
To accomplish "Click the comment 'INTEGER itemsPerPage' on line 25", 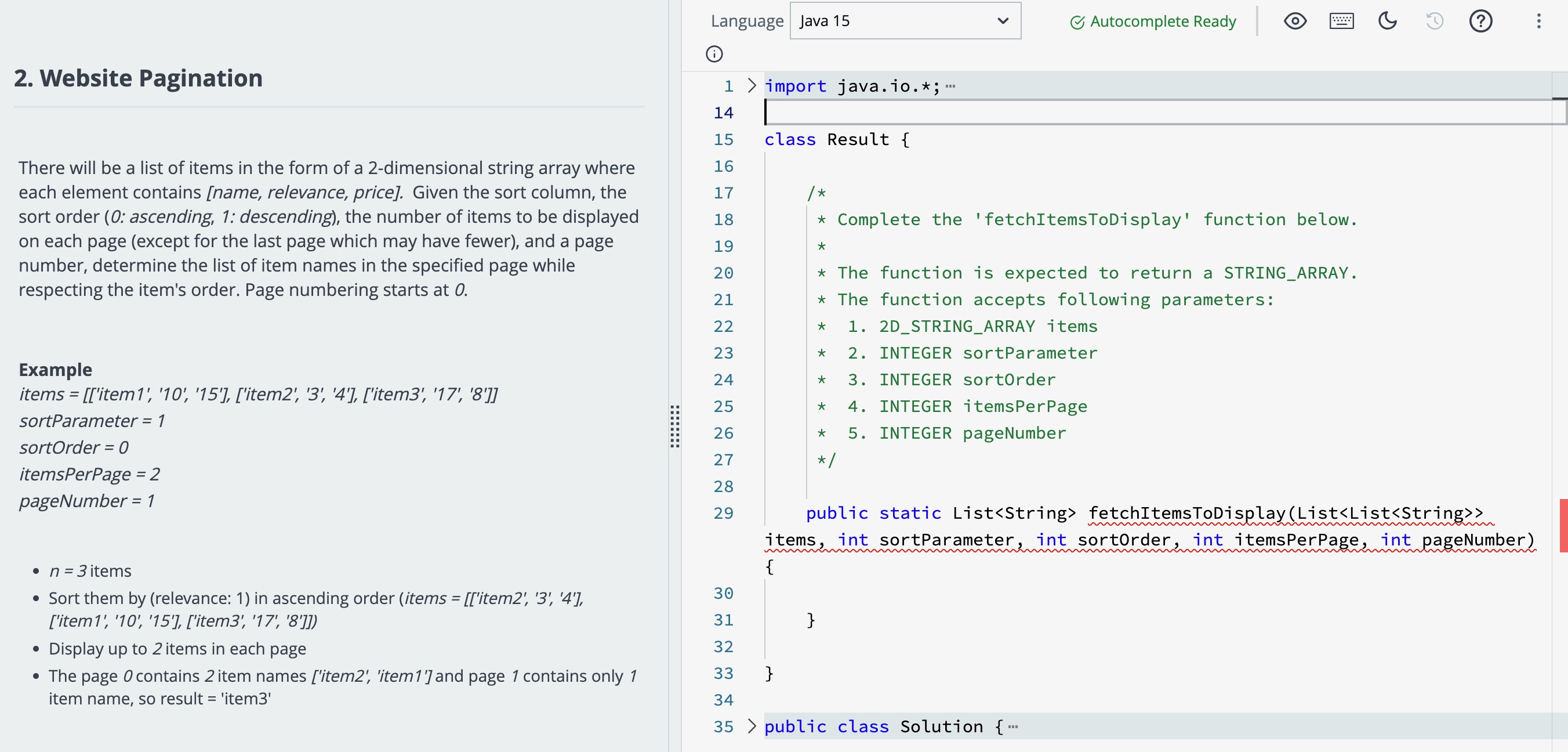I will (x=982, y=406).
